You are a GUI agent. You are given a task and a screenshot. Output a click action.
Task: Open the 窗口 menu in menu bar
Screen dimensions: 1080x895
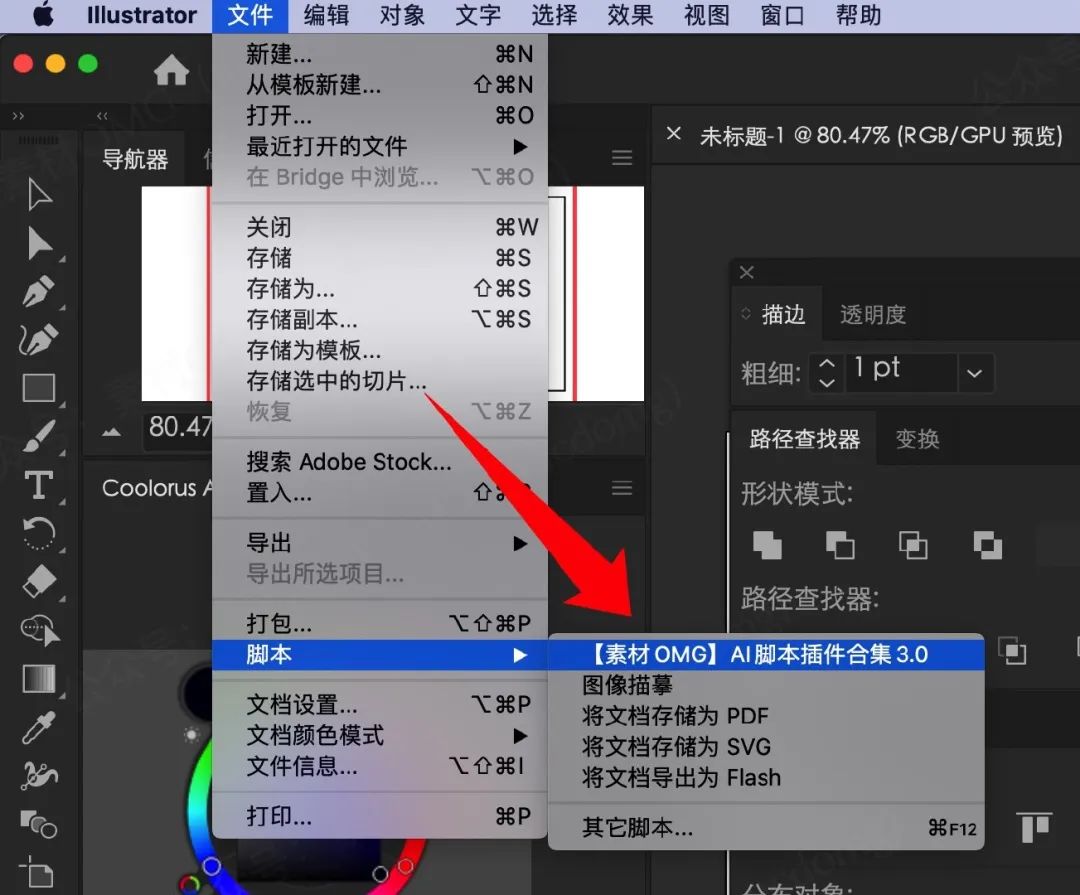click(781, 15)
